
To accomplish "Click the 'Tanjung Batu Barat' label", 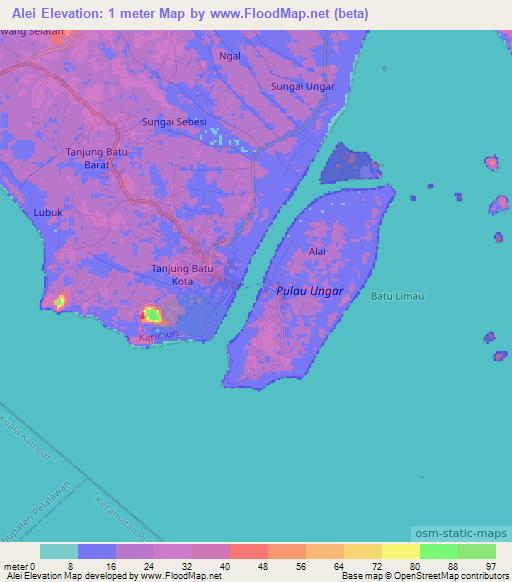I will [x=97, y=158].
